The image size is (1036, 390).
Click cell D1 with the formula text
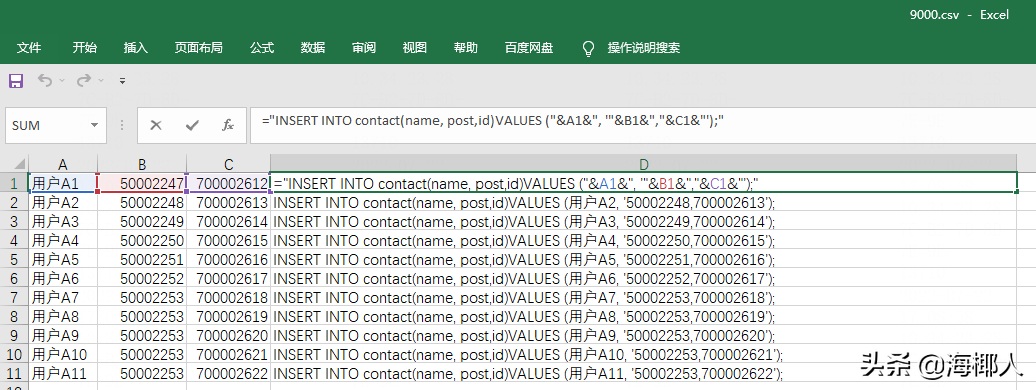coord(644,183)
